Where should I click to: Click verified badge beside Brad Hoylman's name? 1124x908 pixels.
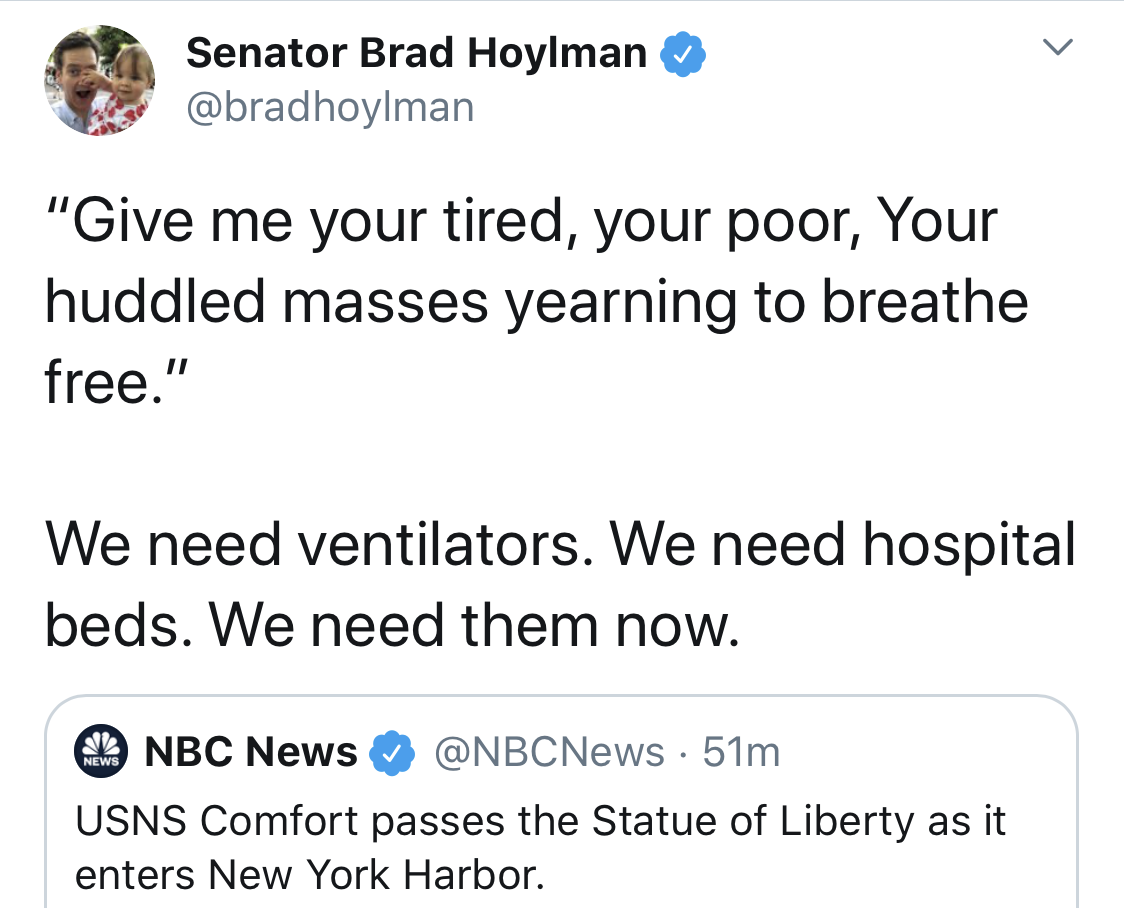pyautogui.click(x=682, y=53)
